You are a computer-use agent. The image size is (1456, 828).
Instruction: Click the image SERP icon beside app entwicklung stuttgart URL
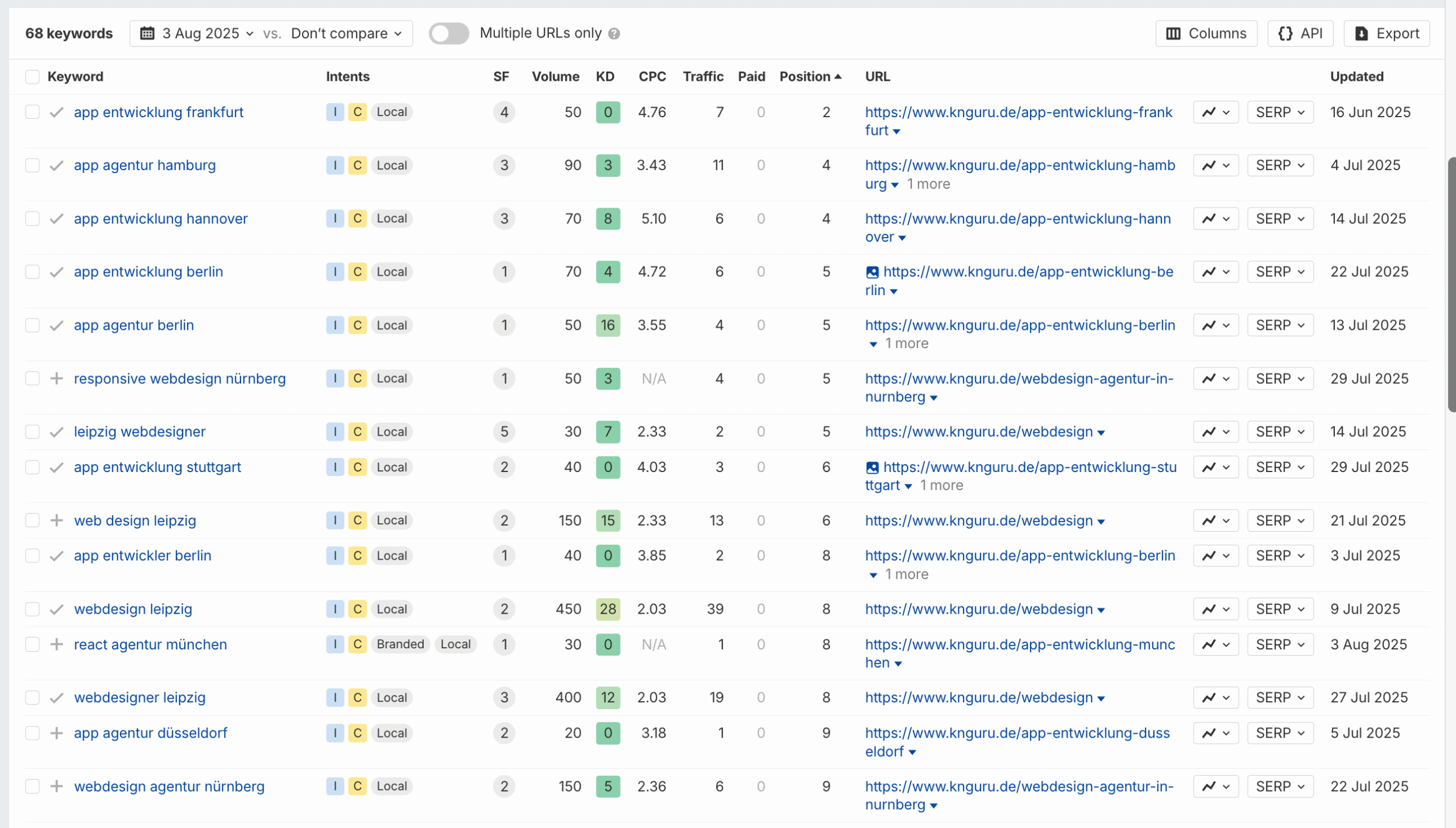click(x=872, y=467)
